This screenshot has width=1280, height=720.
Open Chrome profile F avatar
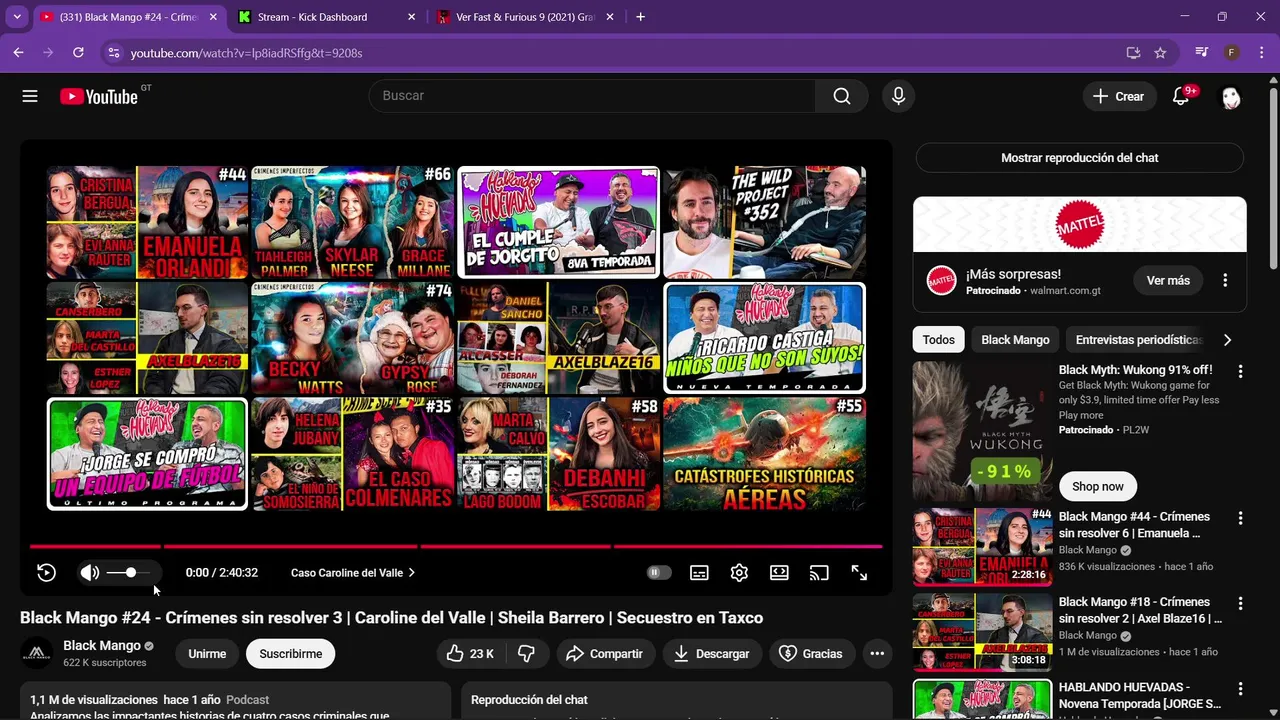1232,53
